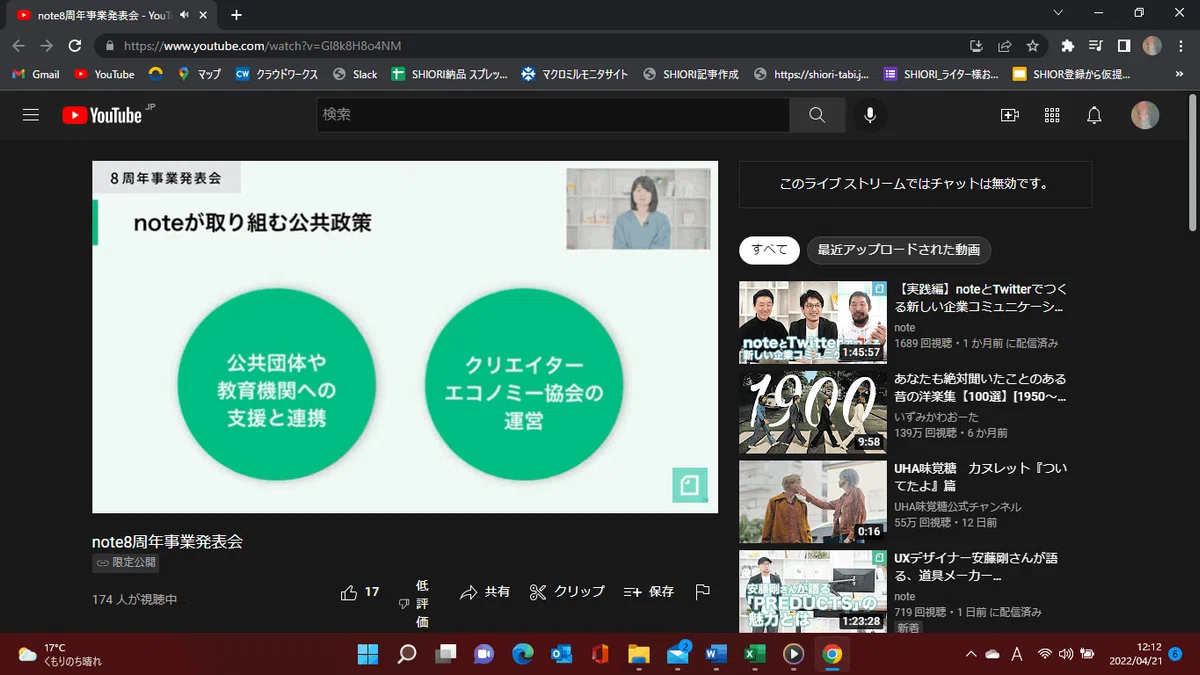1200x675 pixels.
Task: Open Microsoft Edge from taskbar
Action: (523, 654)
